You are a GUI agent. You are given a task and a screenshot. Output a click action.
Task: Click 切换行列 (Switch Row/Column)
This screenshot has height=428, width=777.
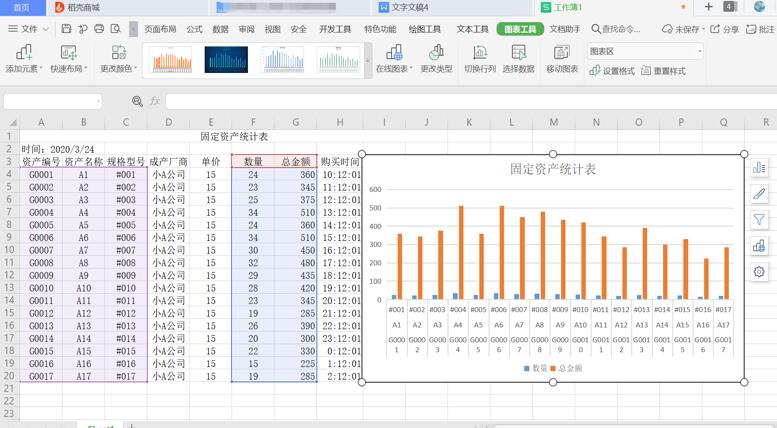(x=480, y=58)
